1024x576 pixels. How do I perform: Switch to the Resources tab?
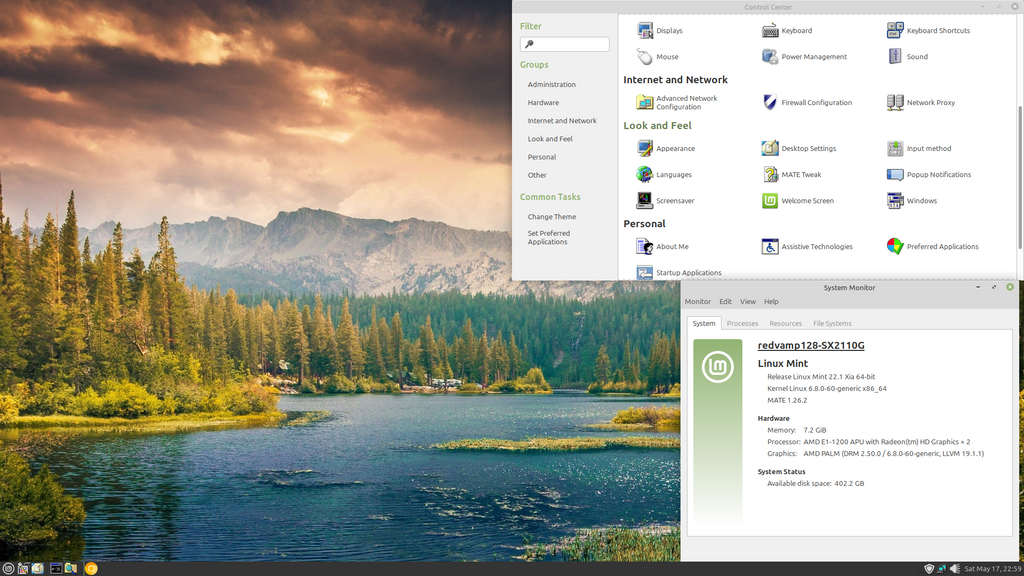[786, 323]
